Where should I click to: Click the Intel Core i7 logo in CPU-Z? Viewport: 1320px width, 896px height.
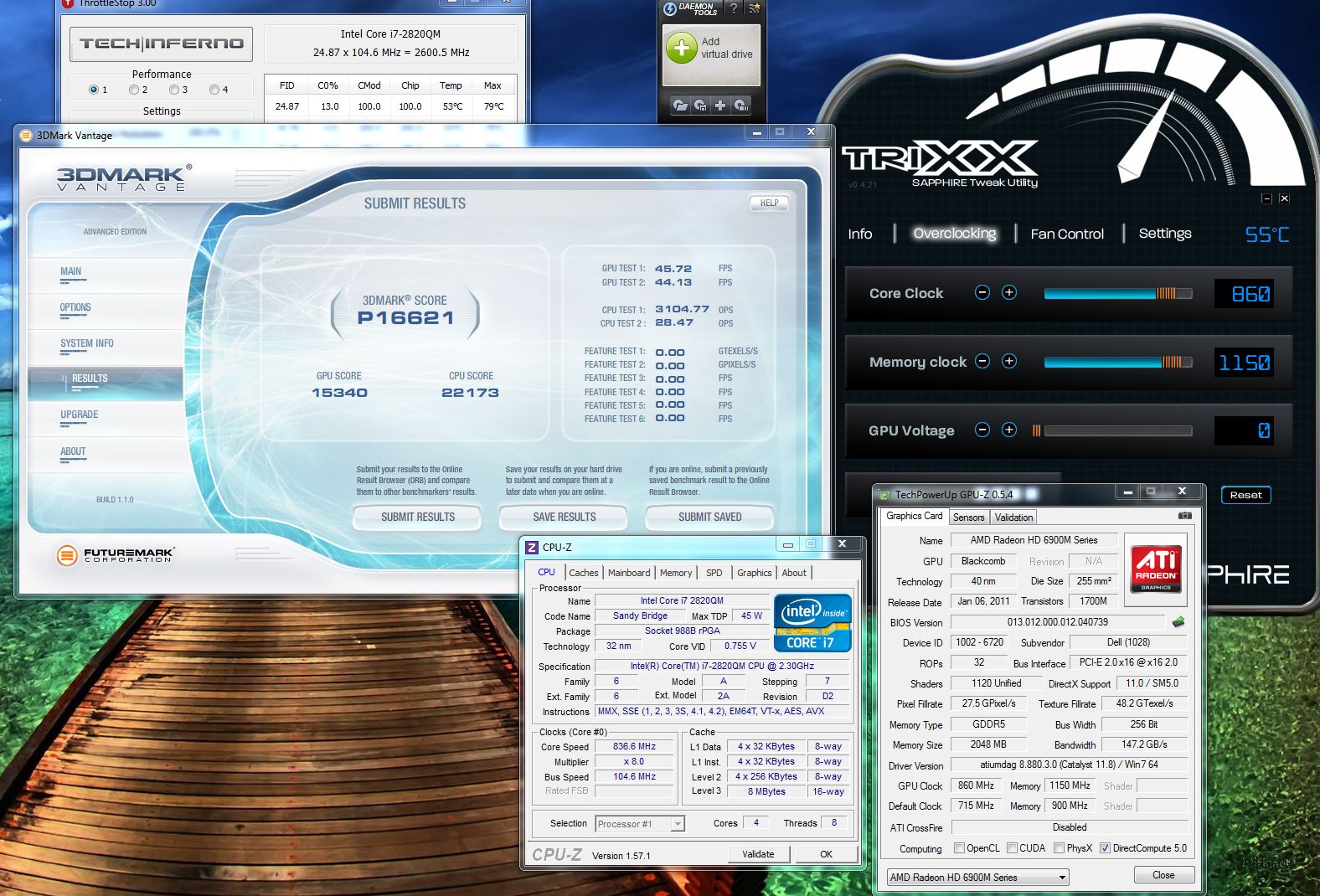pos(812,622)
